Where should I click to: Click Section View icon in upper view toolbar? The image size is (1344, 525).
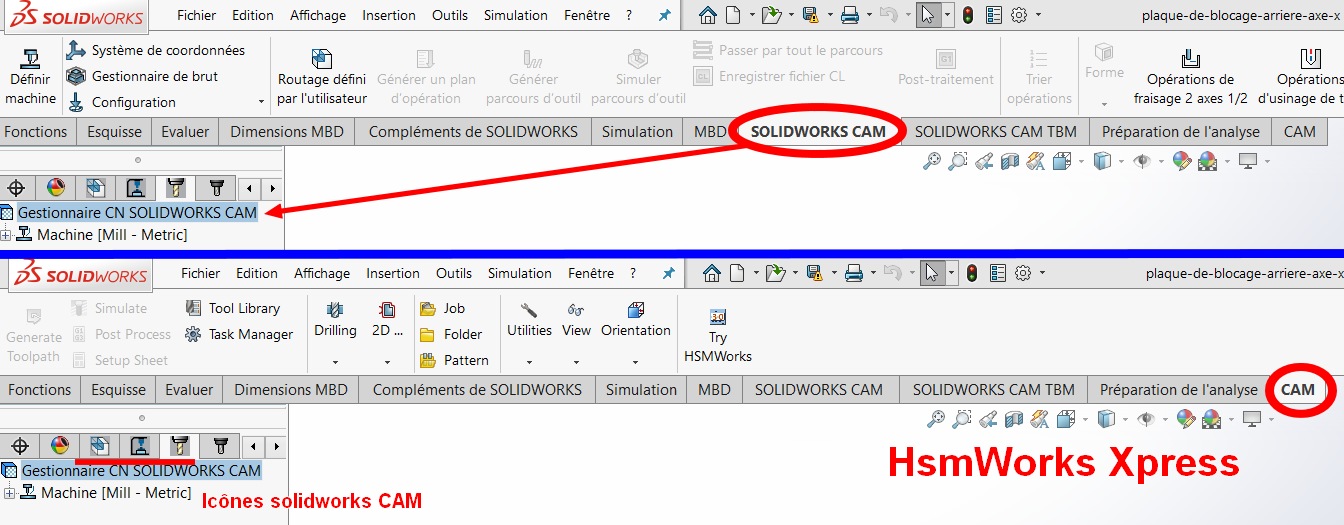click(x=1010, y=161)
